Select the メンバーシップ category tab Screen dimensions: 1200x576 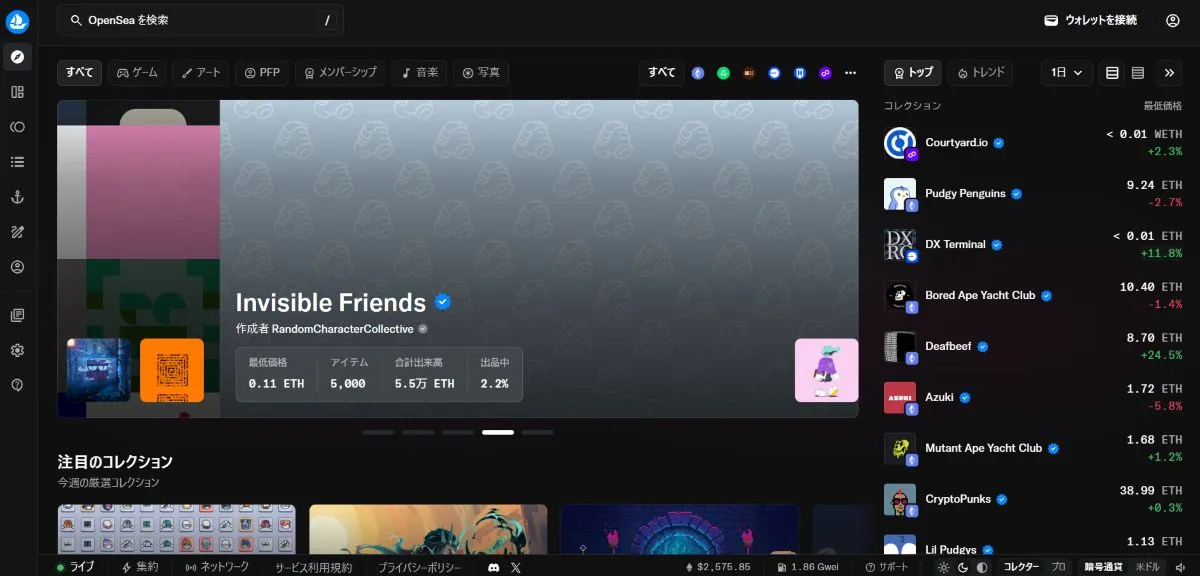[340, 73]
